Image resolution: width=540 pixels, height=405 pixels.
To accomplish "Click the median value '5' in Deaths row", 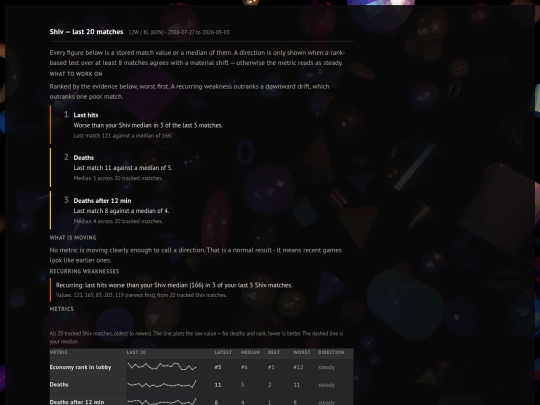I will [242, 385].
